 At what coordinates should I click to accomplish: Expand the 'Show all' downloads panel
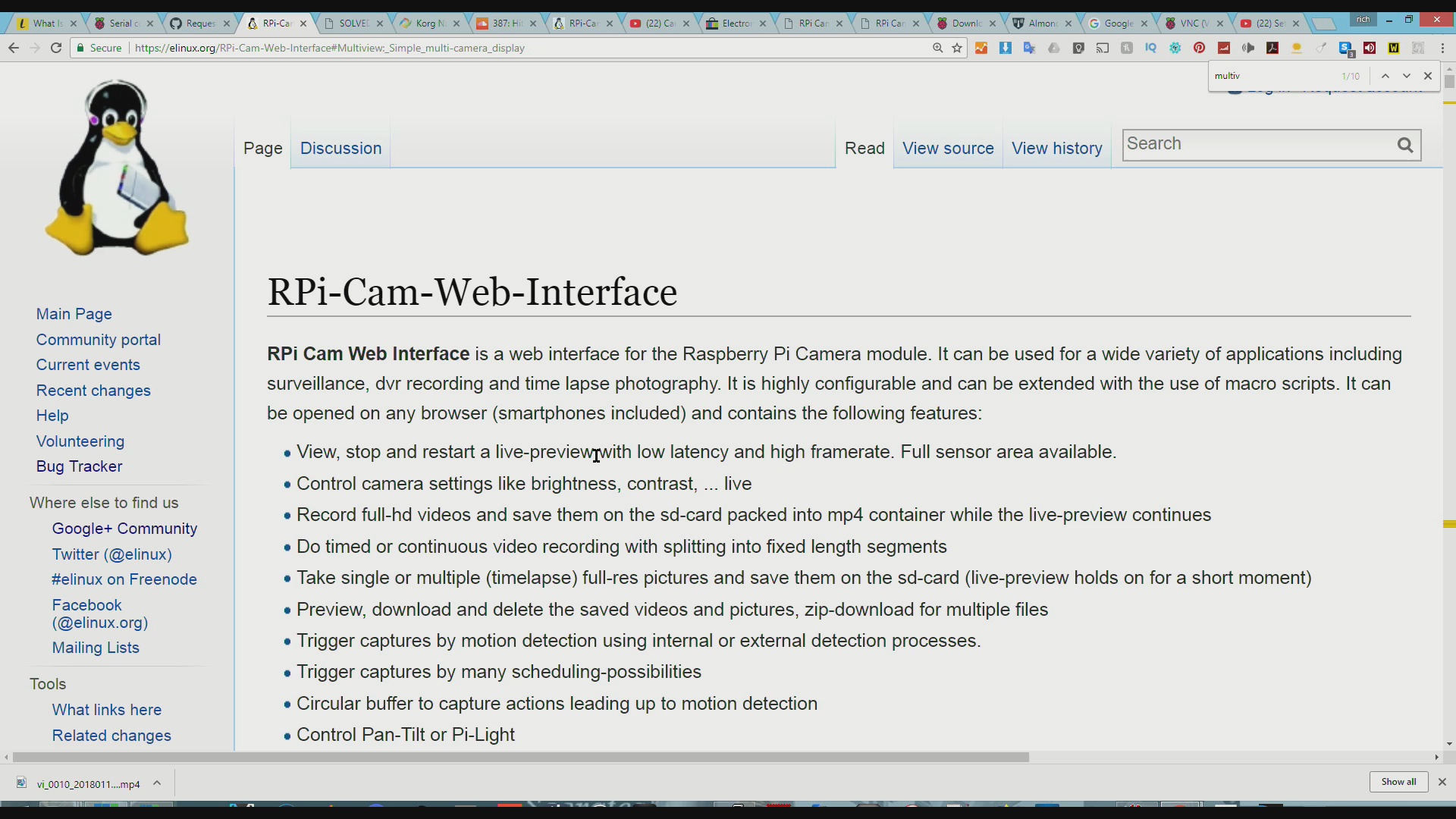pos(1398,783)
